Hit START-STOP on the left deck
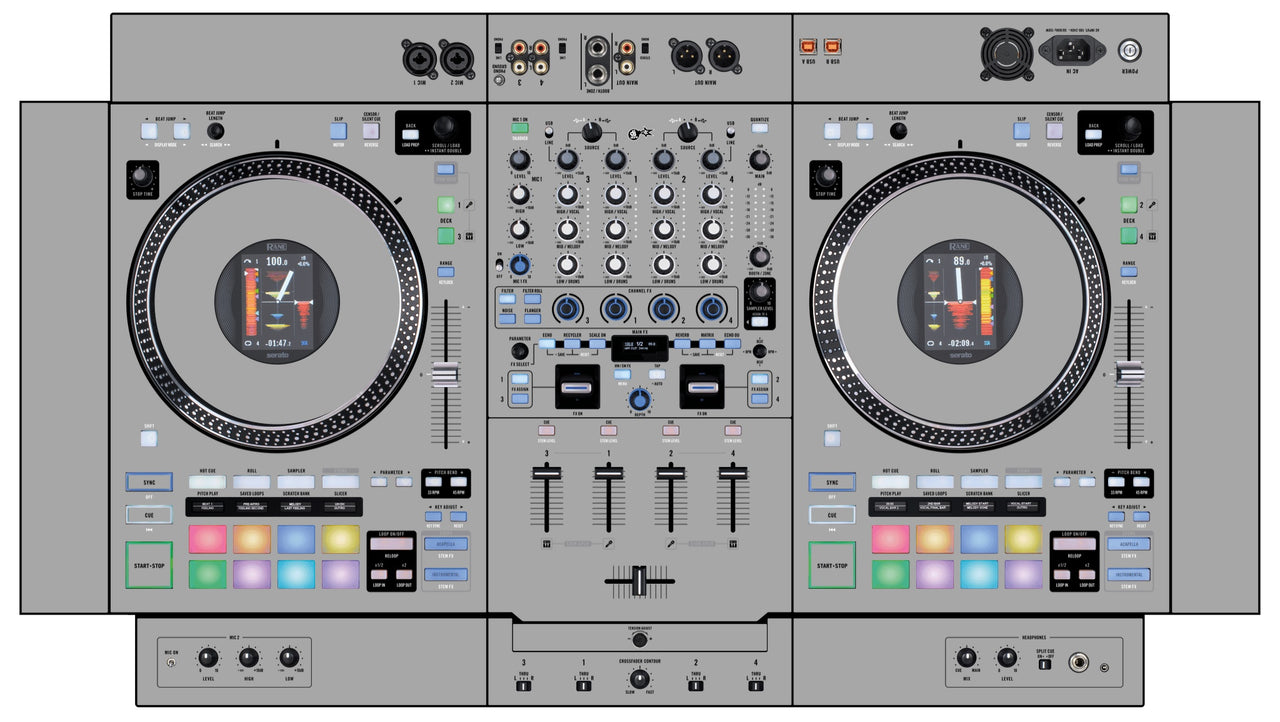This screenshot has width=1280, height=722. (148, 565)
